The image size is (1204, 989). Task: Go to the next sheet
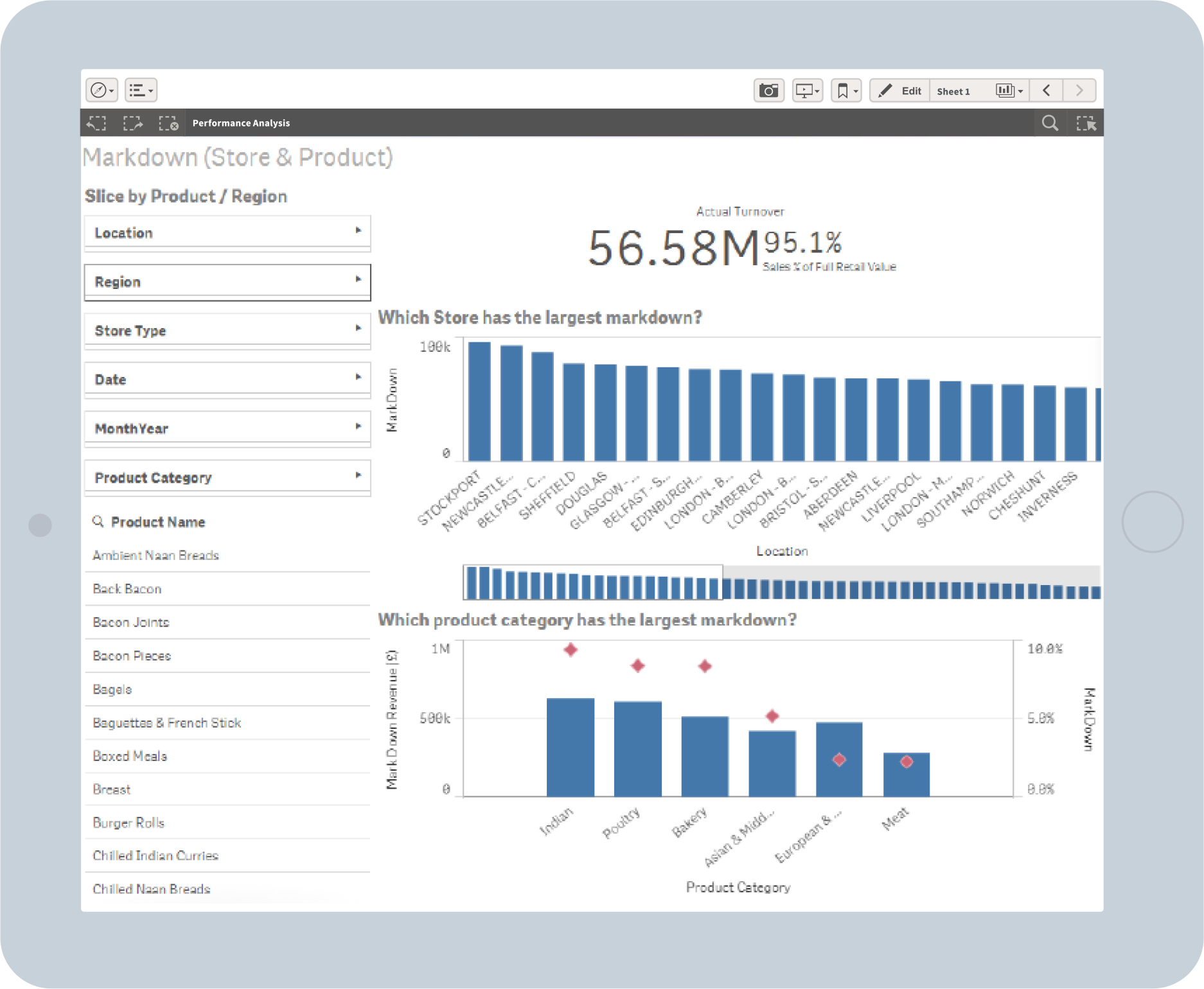point(1079,91)
